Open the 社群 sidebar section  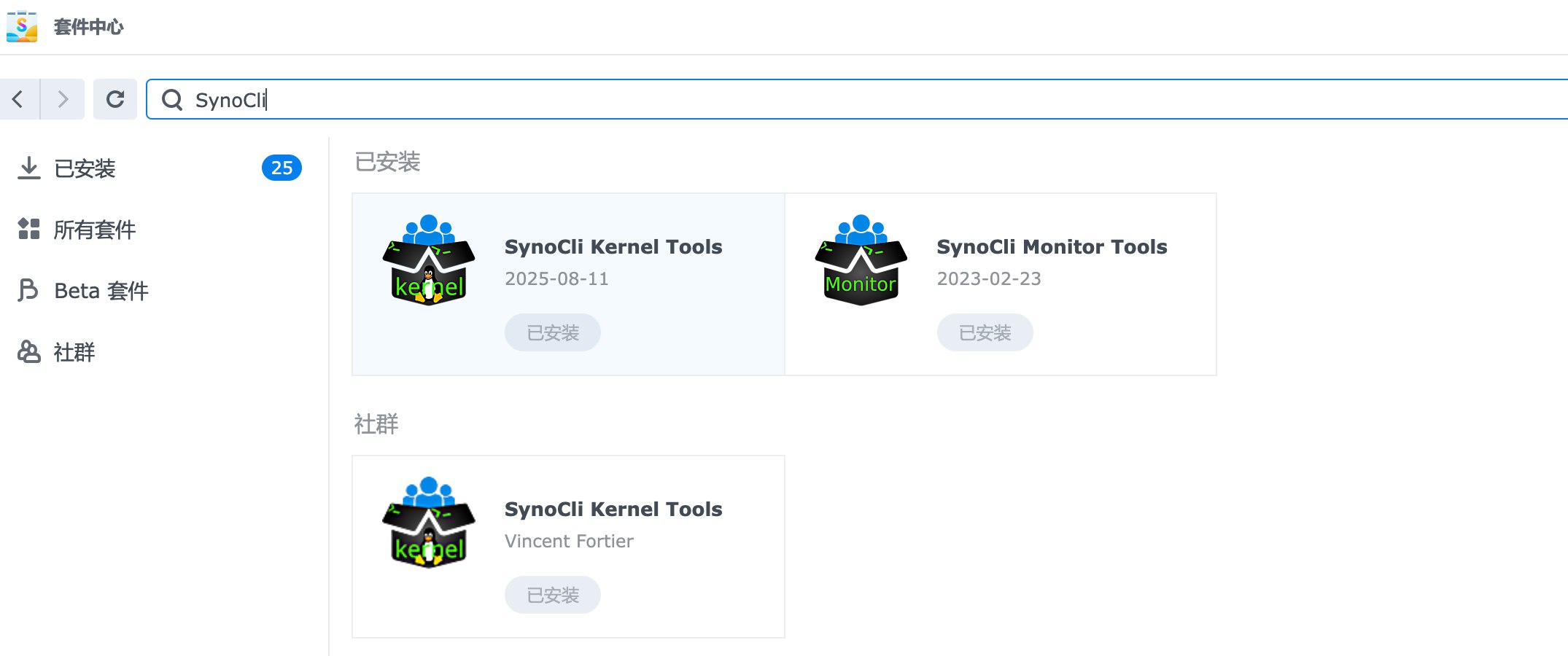tap(158, 352)
